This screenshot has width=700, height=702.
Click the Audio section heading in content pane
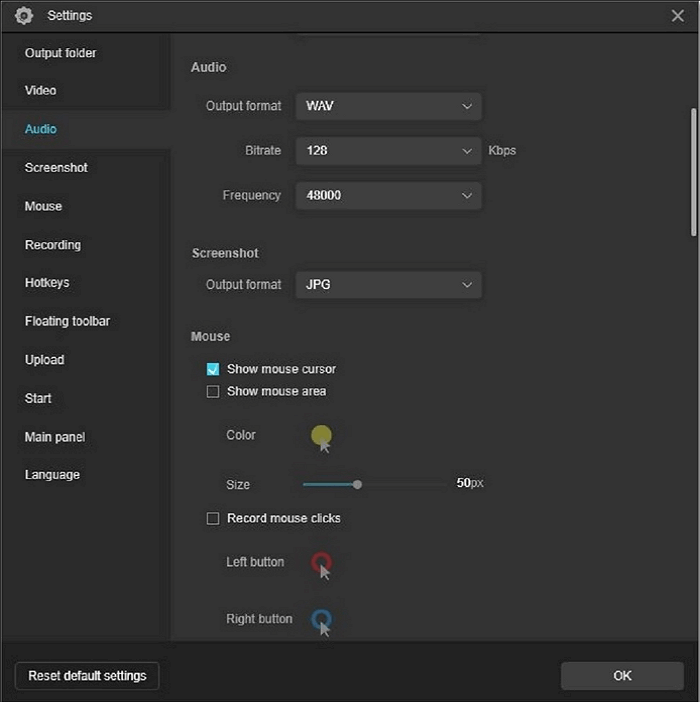[x=209, y=68]
